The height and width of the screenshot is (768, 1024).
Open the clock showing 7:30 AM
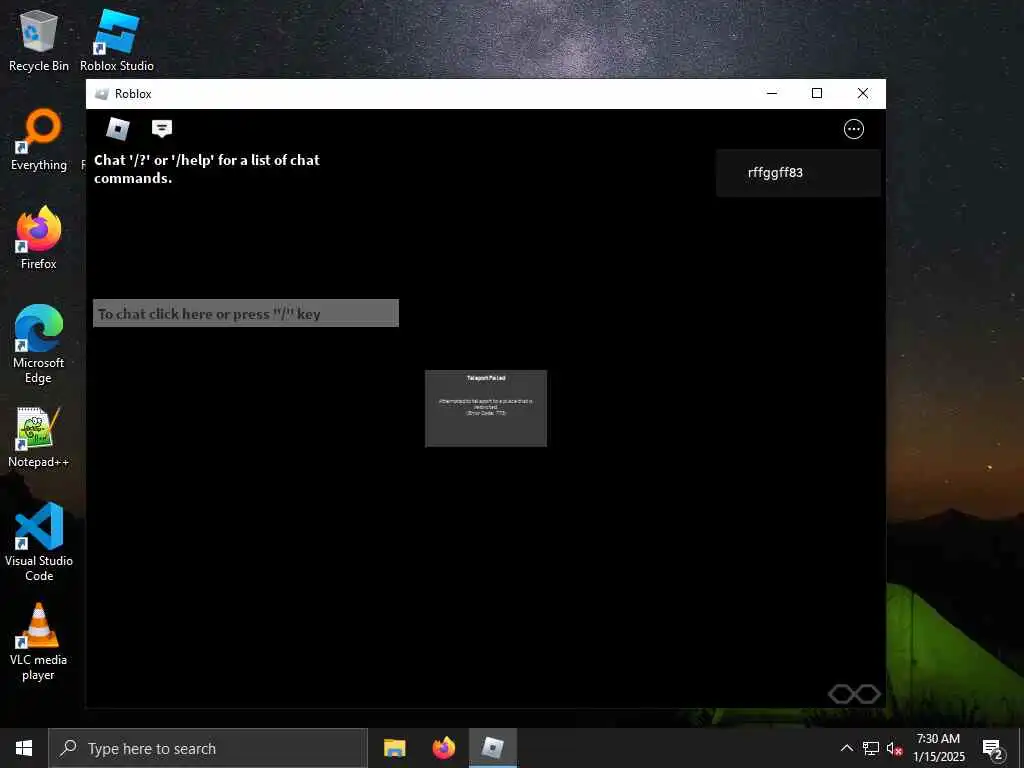(x=938, y=748)
